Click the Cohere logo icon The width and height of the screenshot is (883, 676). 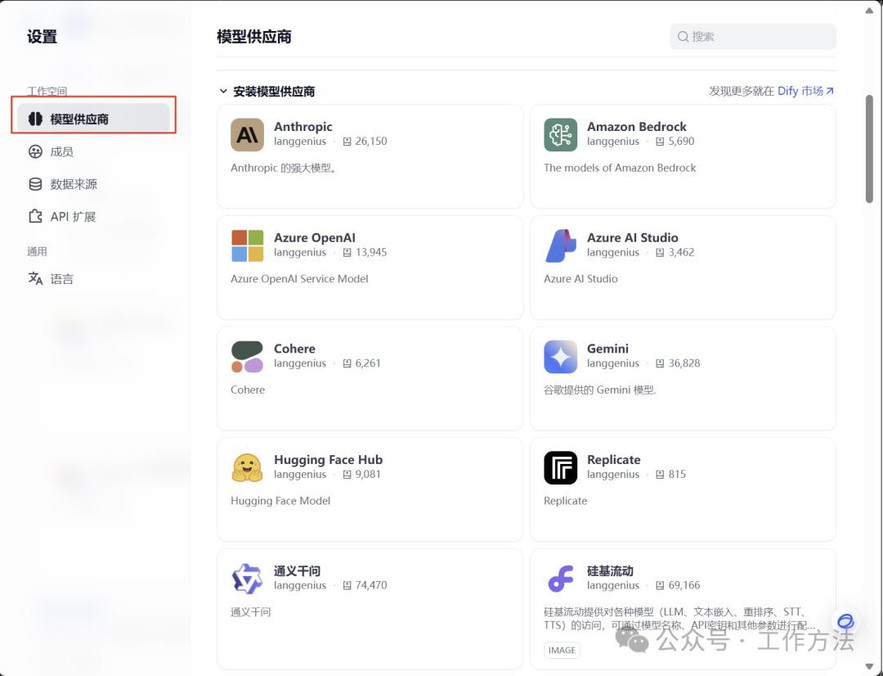[247, 357]
